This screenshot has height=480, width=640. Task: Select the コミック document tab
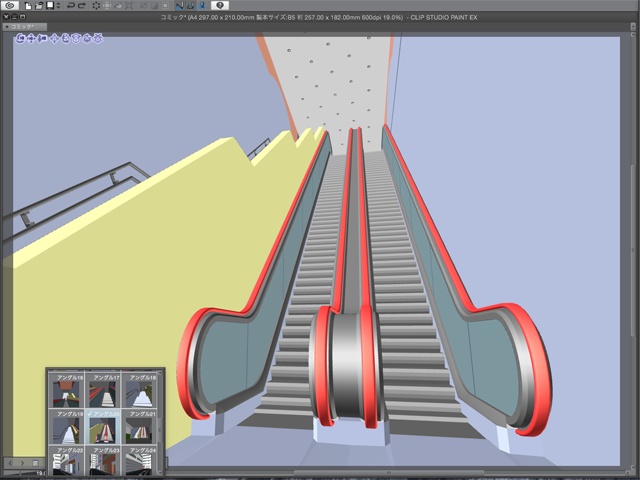pyautogui.click(x=24, y=27)
